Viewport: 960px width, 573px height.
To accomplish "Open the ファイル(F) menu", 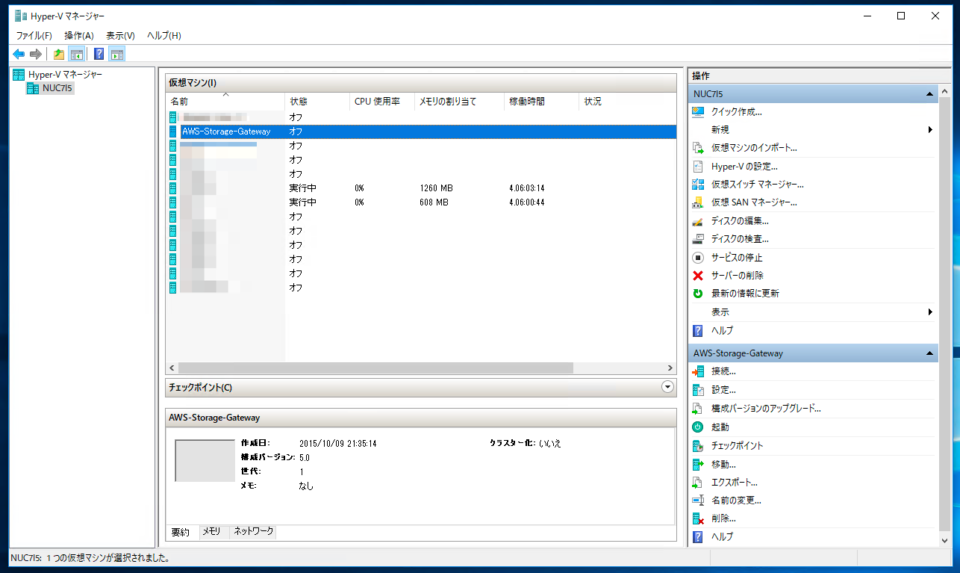I will (x=34, y=36).
